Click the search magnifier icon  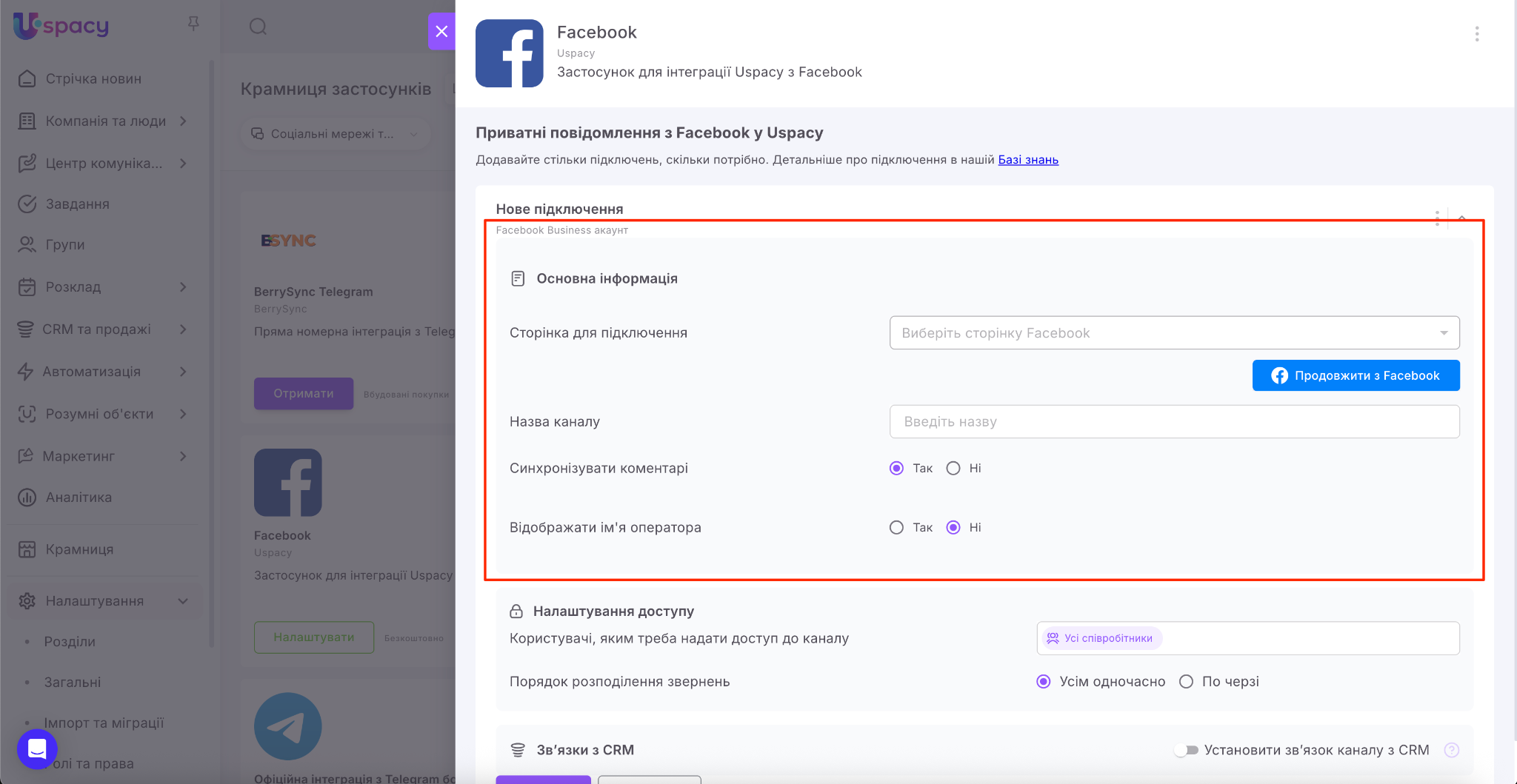[258, 27]
